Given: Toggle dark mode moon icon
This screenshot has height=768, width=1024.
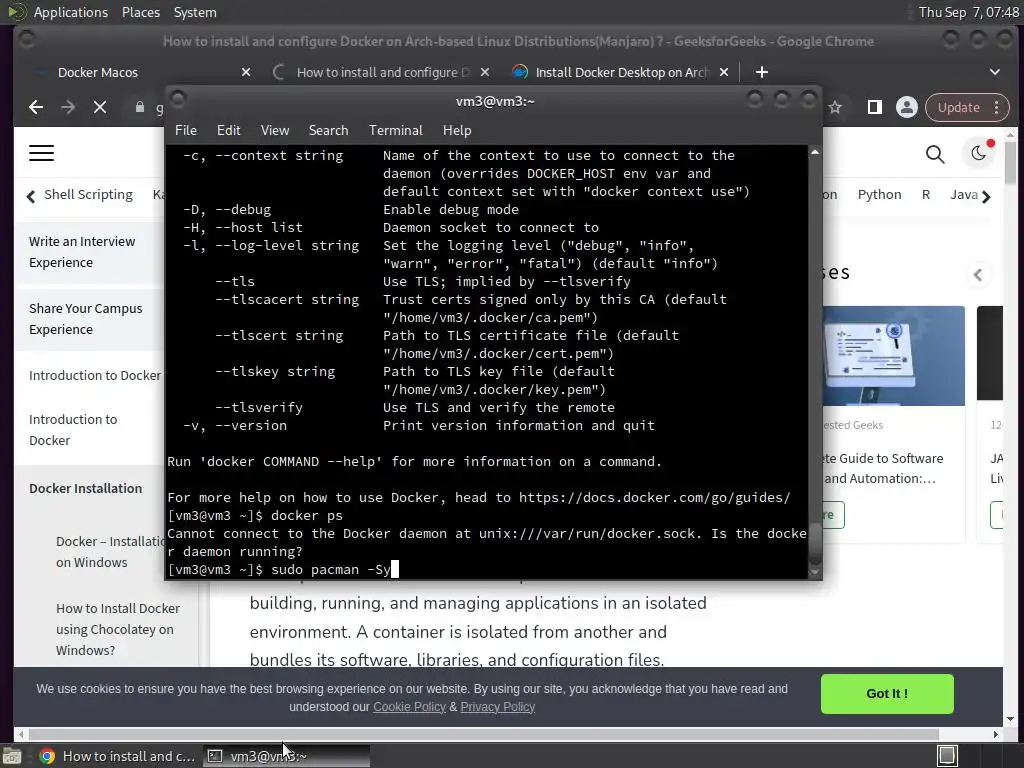Looking at the screenshot, I should point(978,153).
